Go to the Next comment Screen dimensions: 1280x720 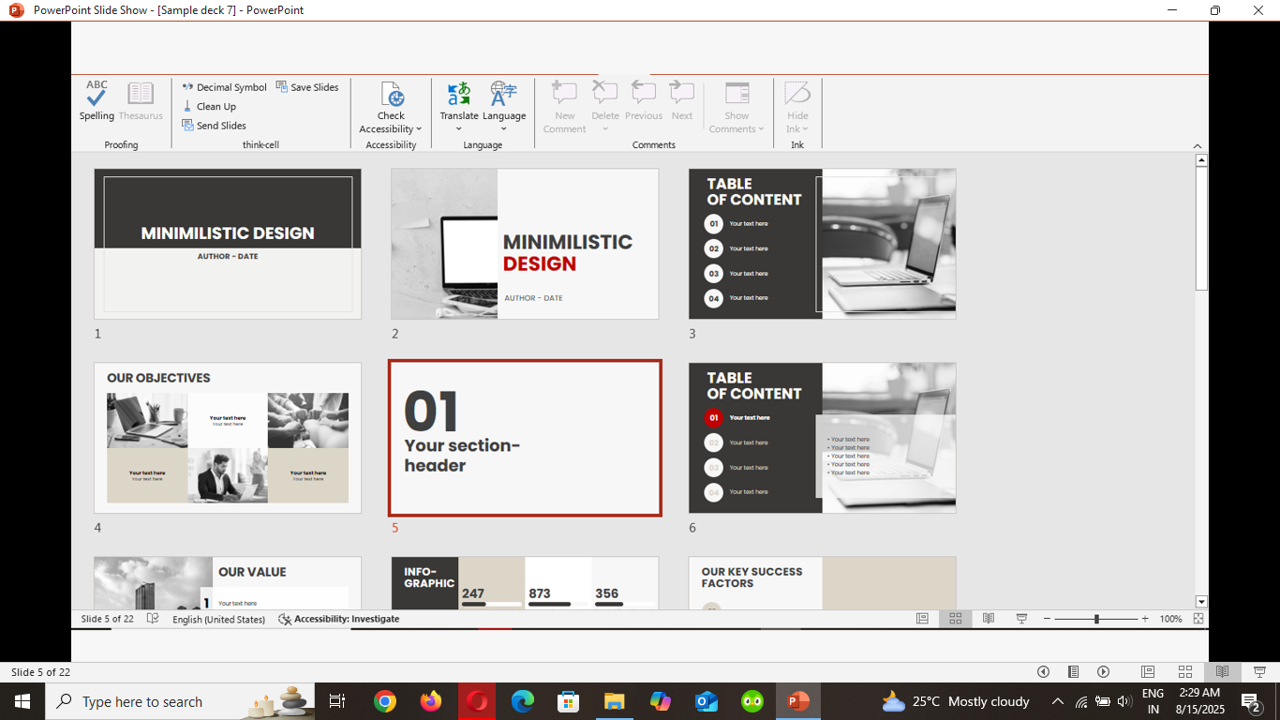point(682,101)
